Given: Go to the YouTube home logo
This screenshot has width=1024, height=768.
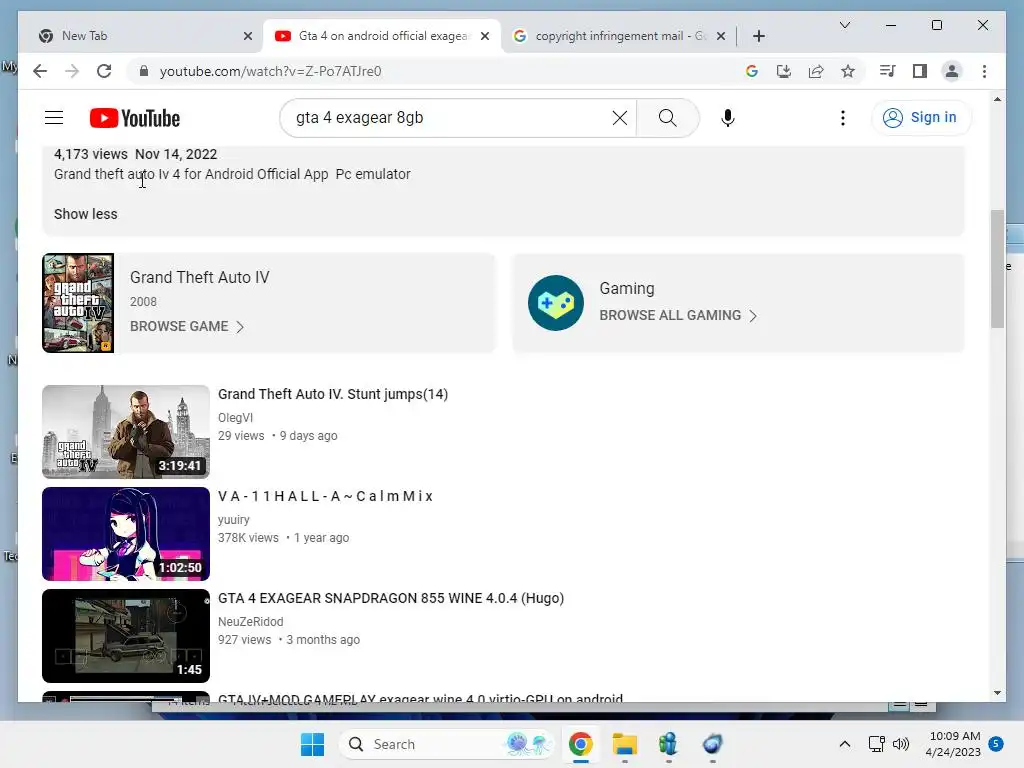Looking at the screenshot, I should (135, 118).
